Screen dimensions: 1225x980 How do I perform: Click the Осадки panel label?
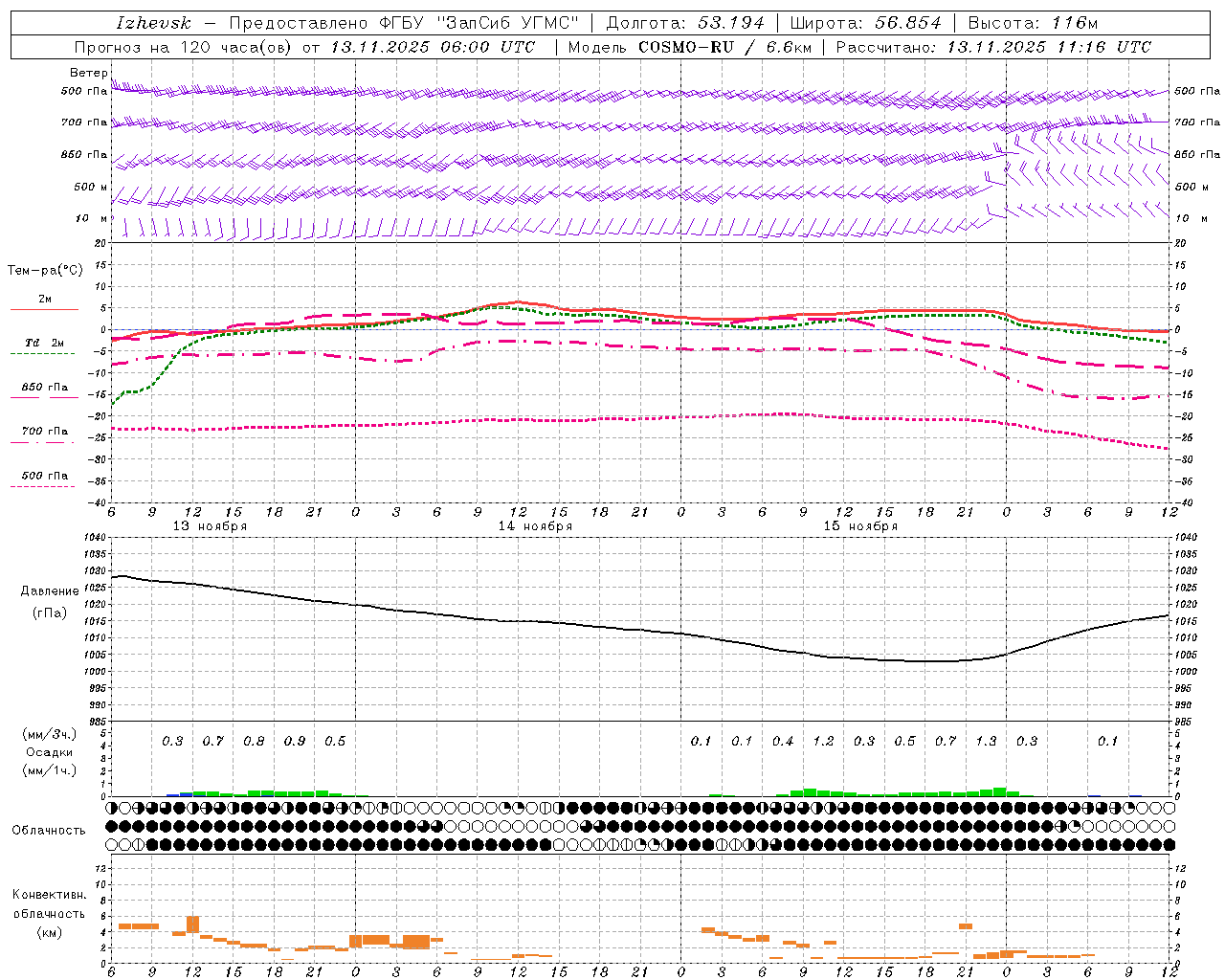[48, 752]
